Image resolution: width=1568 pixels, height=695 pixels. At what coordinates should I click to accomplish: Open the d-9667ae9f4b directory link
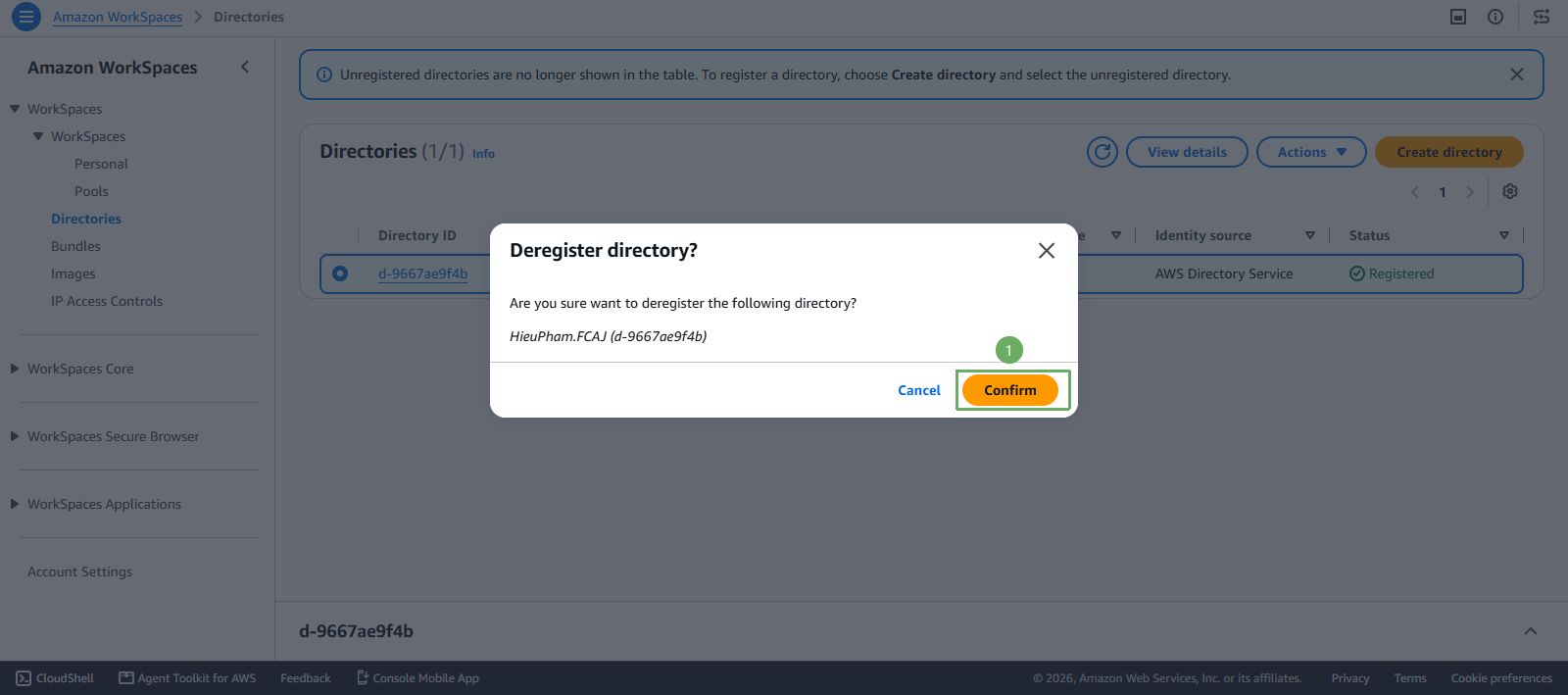[x=423, y=273]
